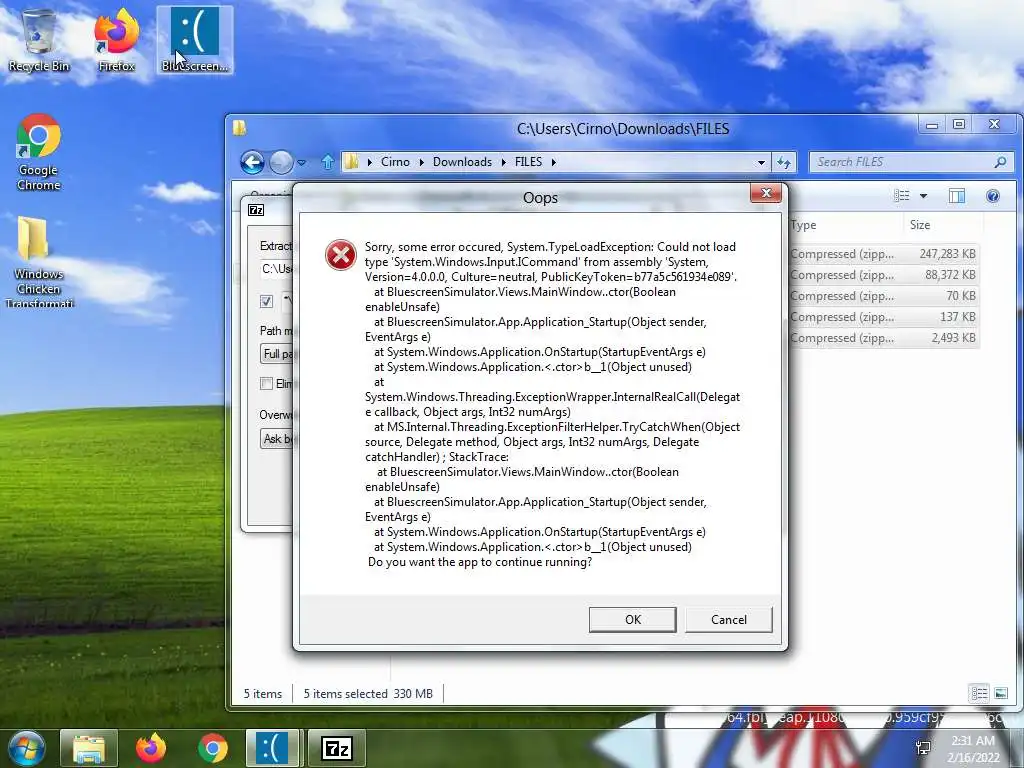Screen dimensions: 1024x768
Task: Click the 7z icon in Extract dialog
Action: (x=256, y=210)
